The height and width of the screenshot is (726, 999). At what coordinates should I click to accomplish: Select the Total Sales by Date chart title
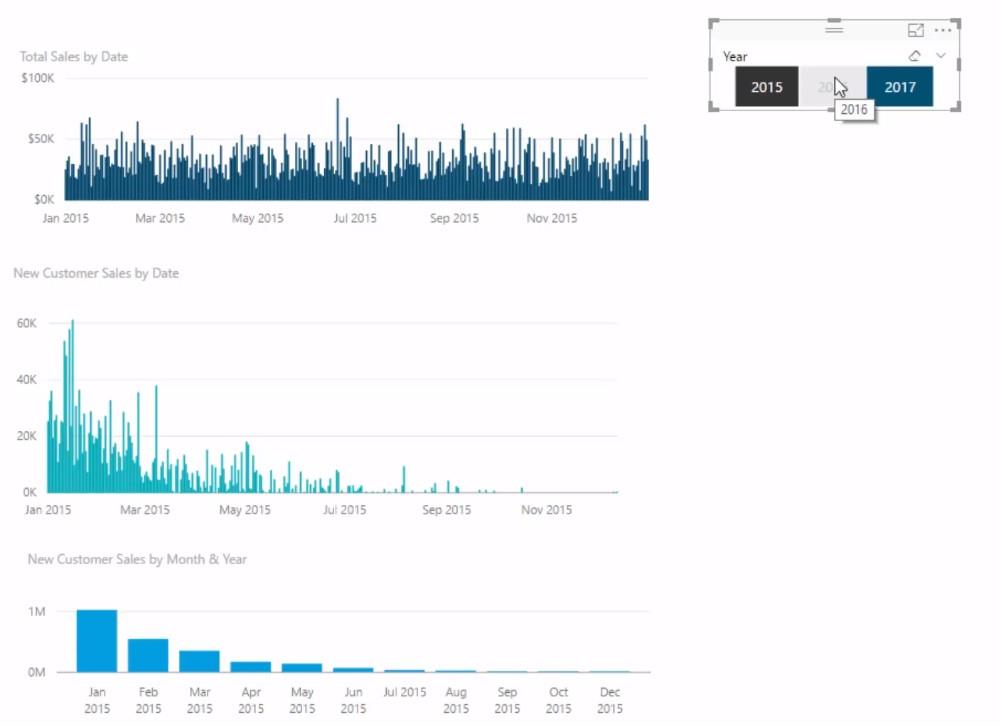click(x=74, y=57)
